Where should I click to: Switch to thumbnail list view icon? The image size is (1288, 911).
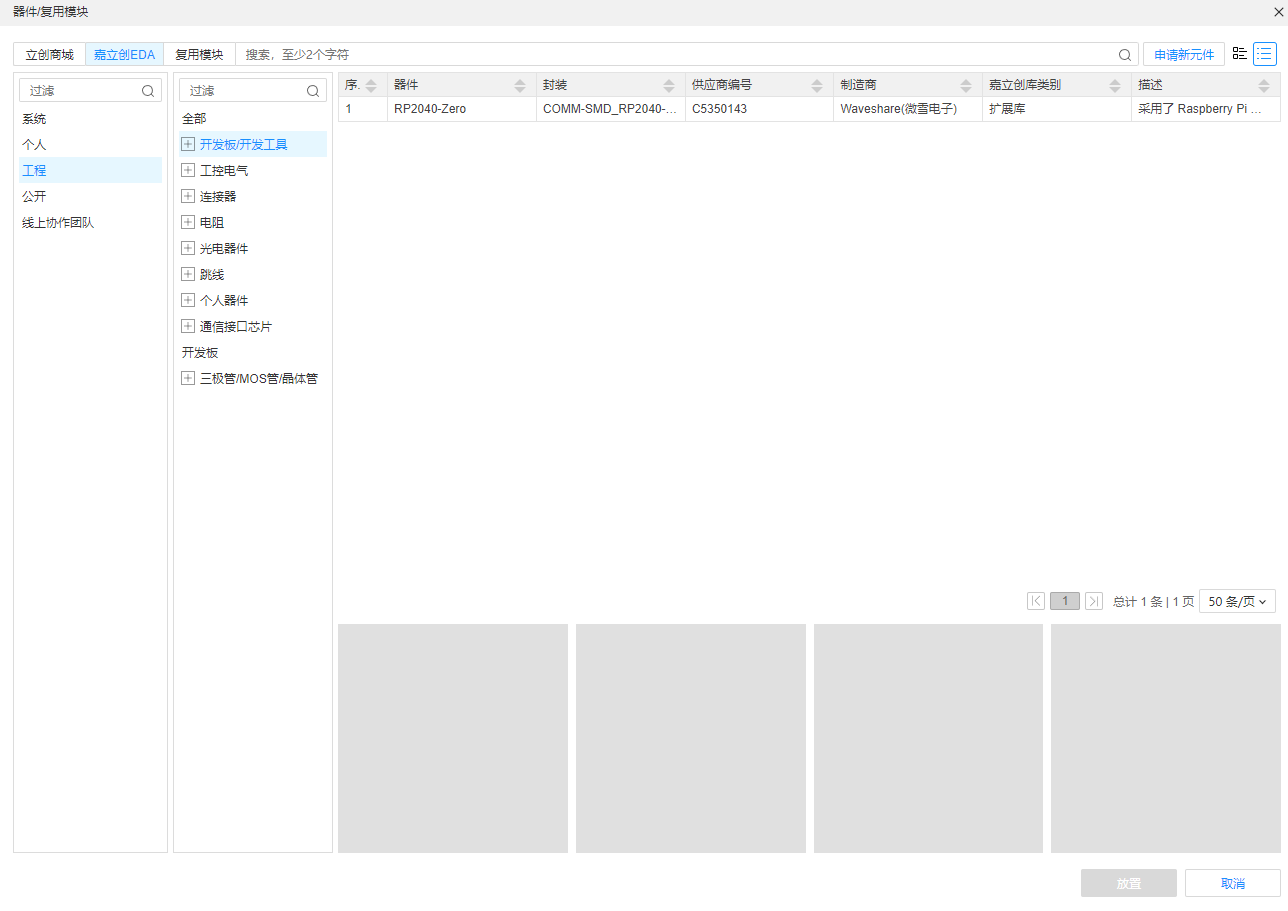click(x=1240, y=54)
